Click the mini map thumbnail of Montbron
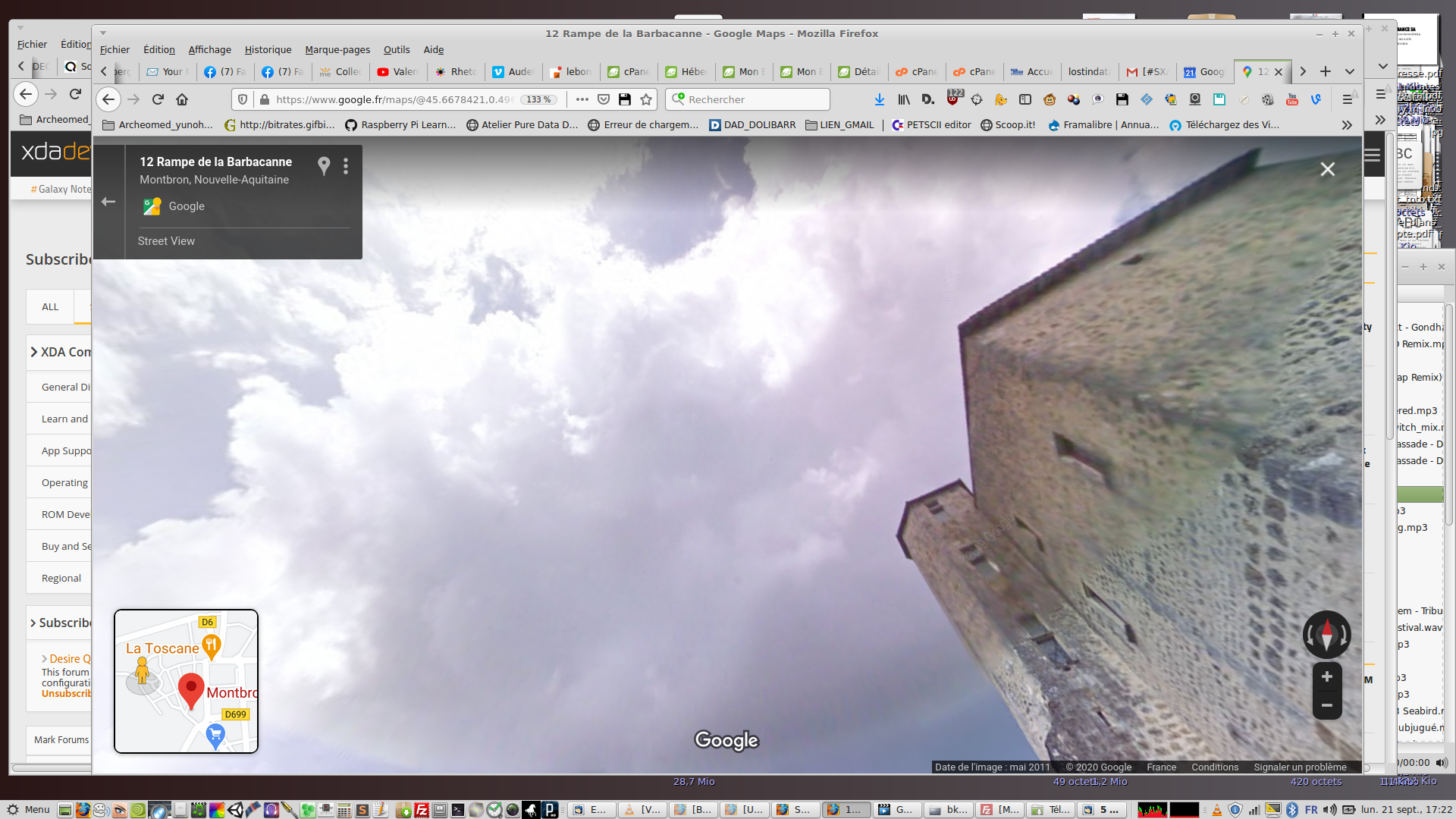Viewport: 1456px width, 819px height. (x=186, y=681)
